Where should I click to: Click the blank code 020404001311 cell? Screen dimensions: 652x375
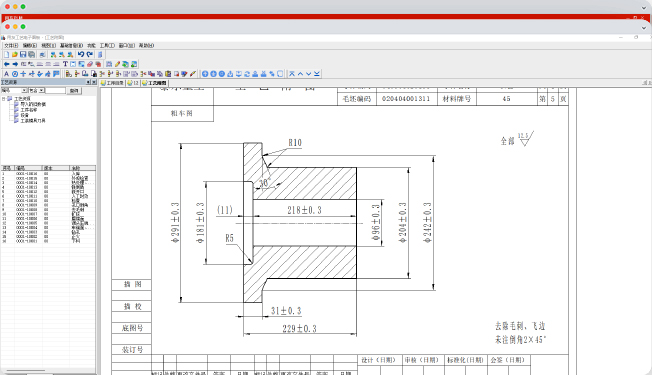click(406, 99)
